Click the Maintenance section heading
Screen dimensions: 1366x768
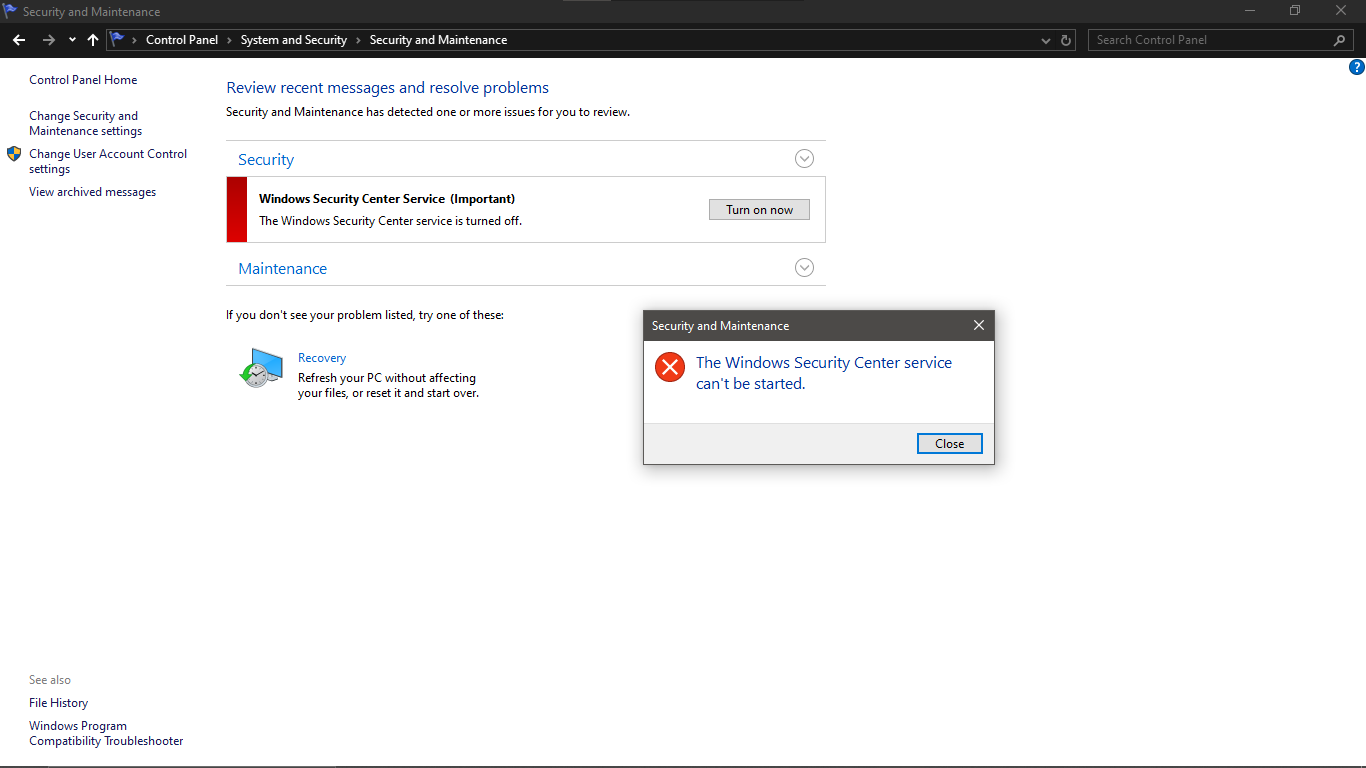pos(283,269)
